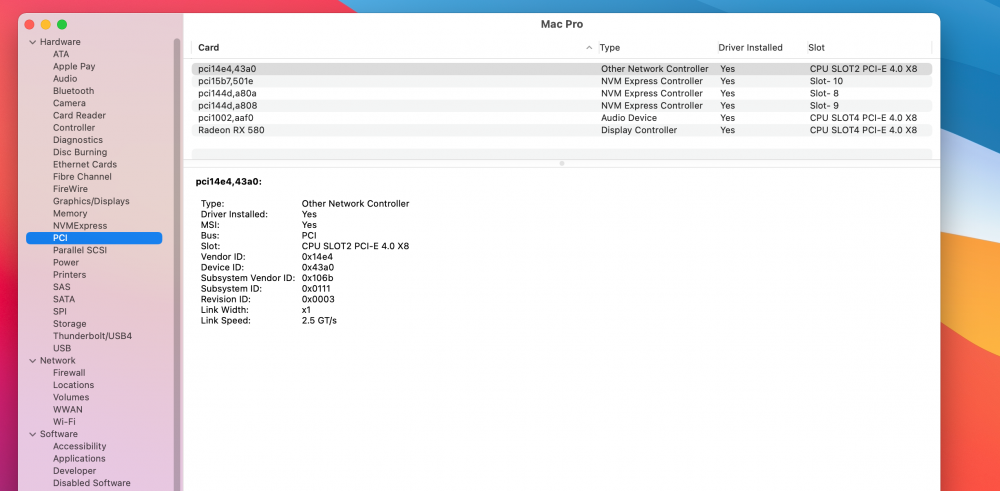Click the Card column sort arrow

click(589, 48)
